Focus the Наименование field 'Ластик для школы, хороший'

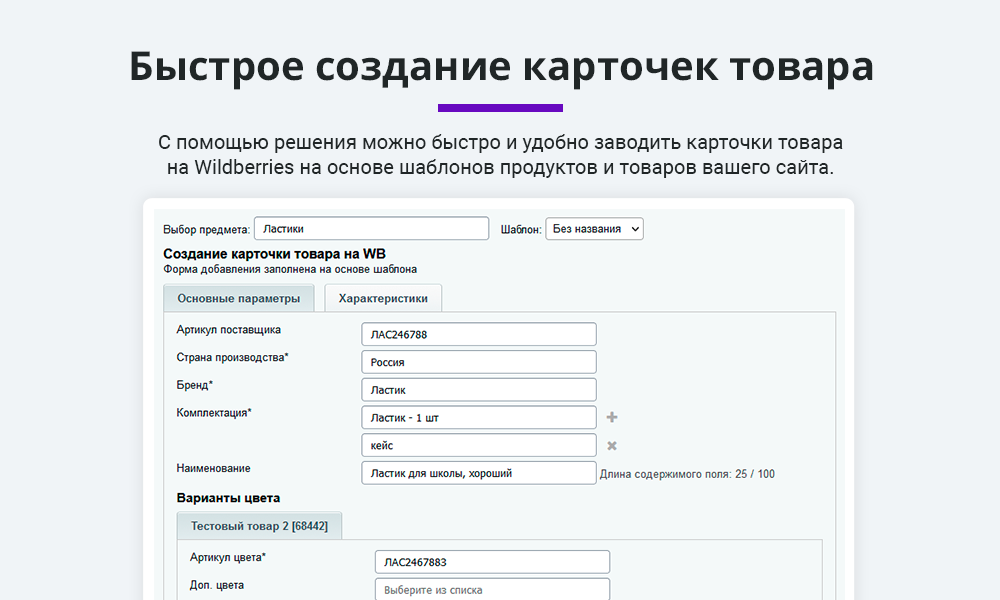click(x=478, y=473)
